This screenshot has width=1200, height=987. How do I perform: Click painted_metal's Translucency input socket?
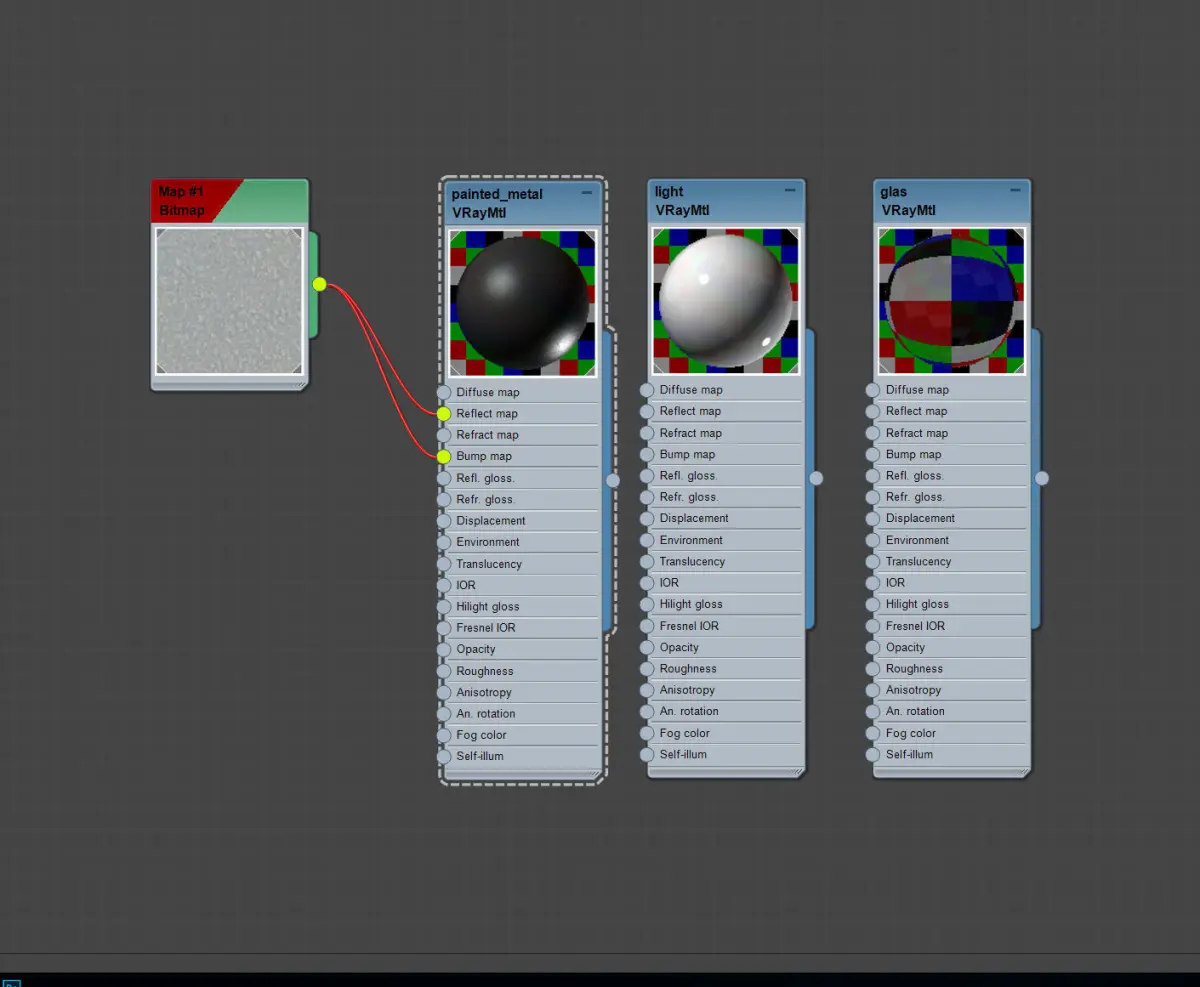pos(444,563)
